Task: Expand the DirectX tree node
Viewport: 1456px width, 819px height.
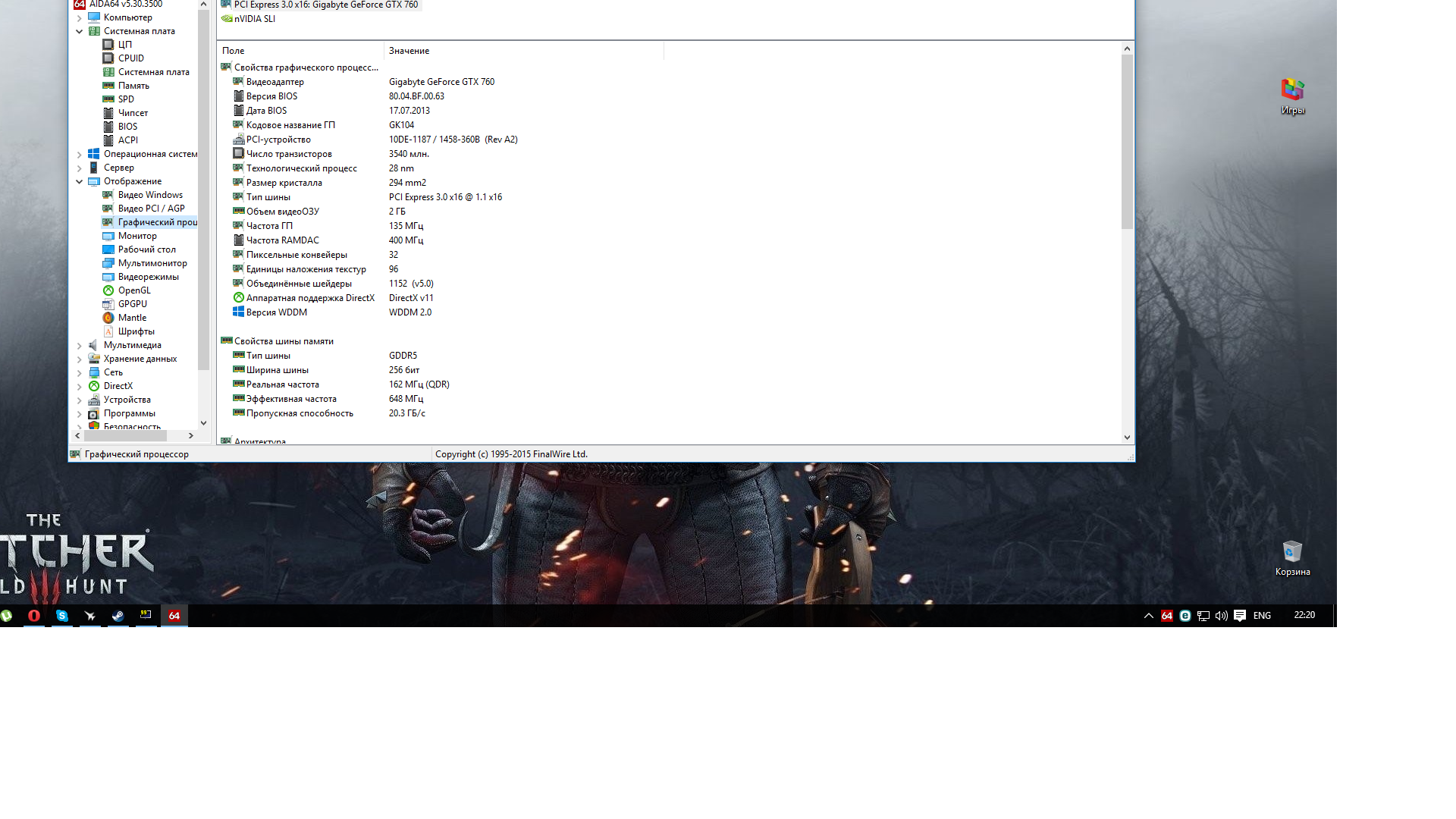Action: (x=80, y=387)
